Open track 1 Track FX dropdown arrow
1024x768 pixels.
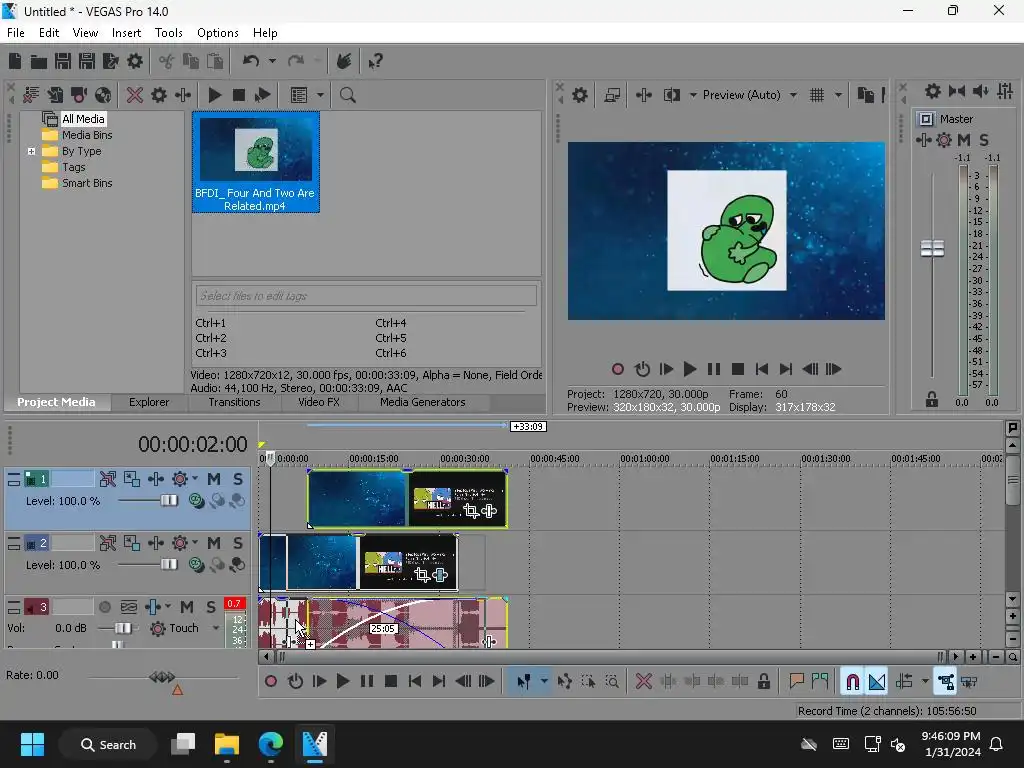[195, 479]
